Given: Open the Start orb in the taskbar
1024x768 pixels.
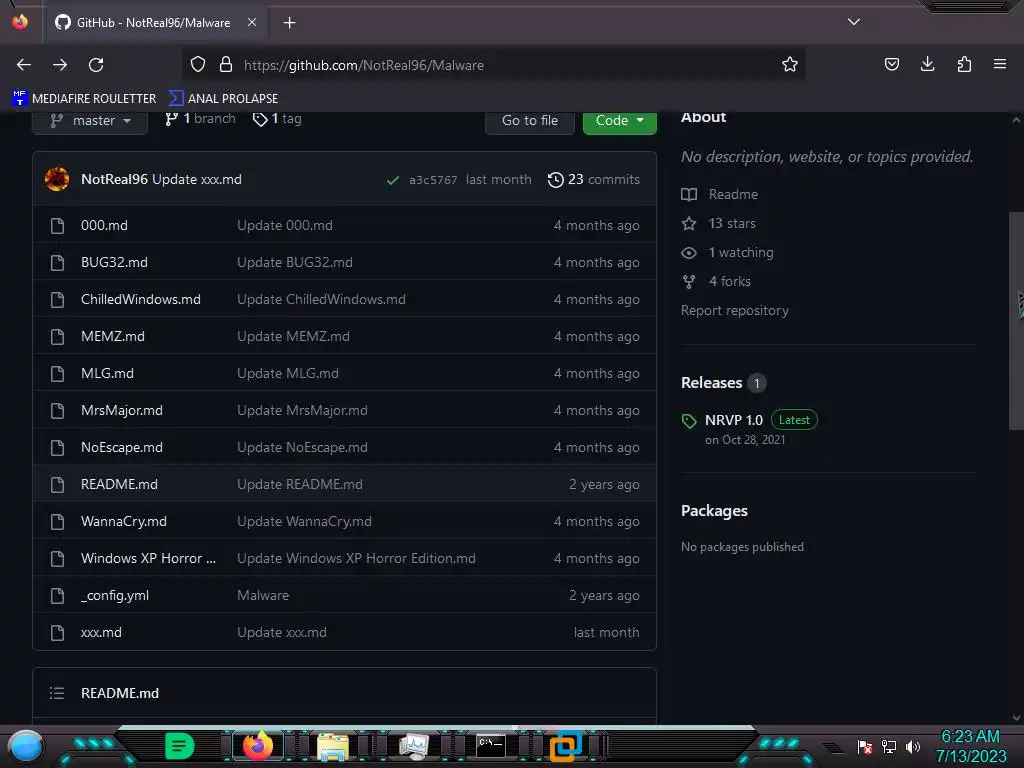Looking at the screenshot, I should click(x=25, y=746).
